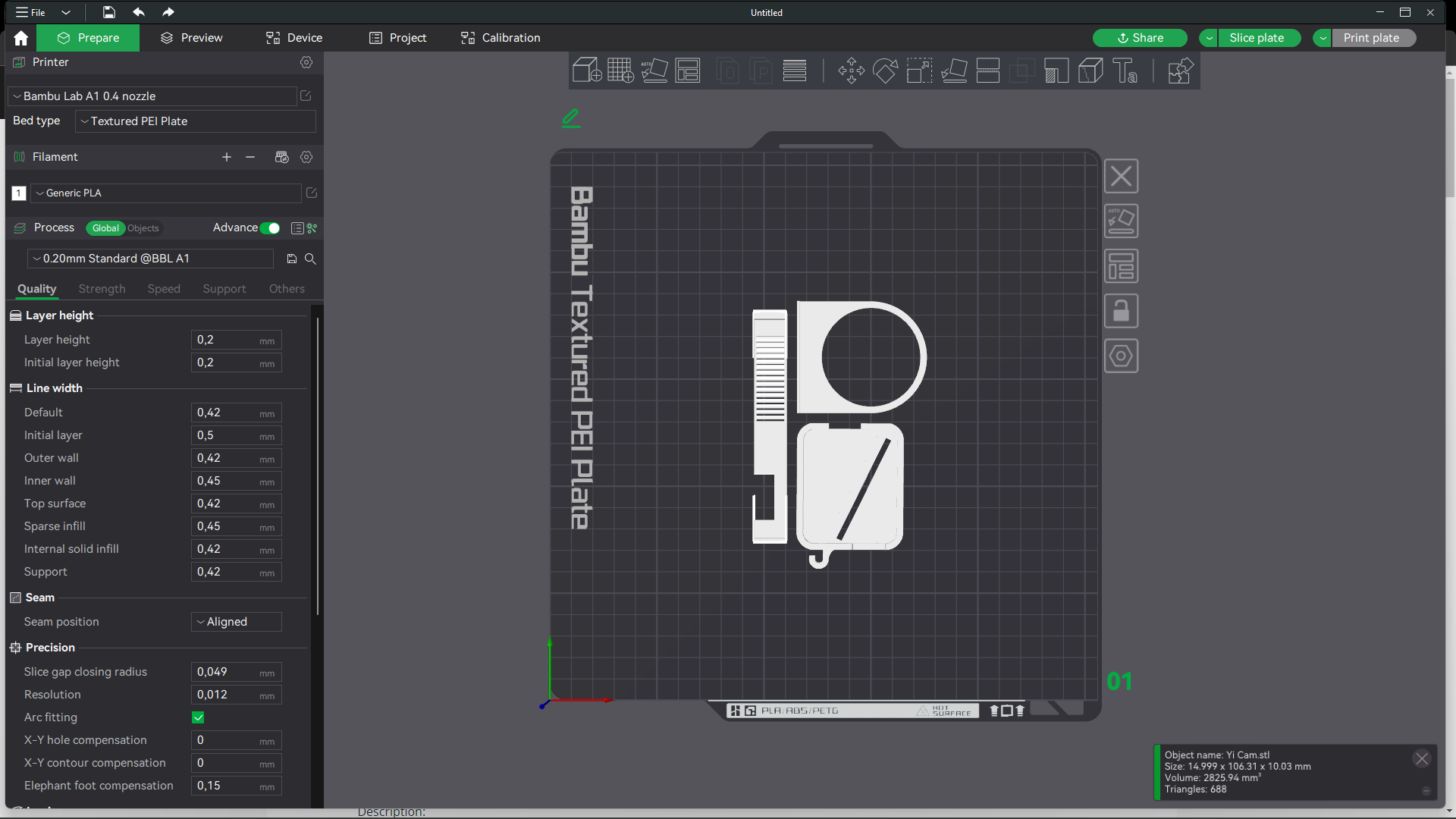Close the object info notification
1456x819 pixels.
click(x=1422, y=758)
